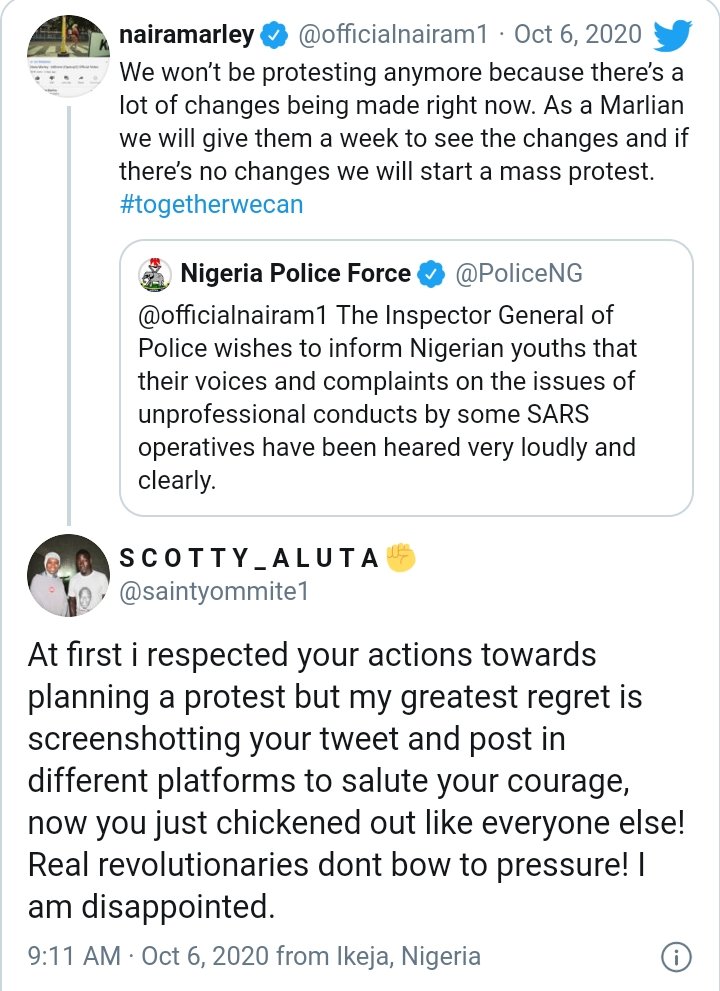720x991 pixels.
Task: Click Nigeria Police Force crest avatar
Action: point(154,273)
